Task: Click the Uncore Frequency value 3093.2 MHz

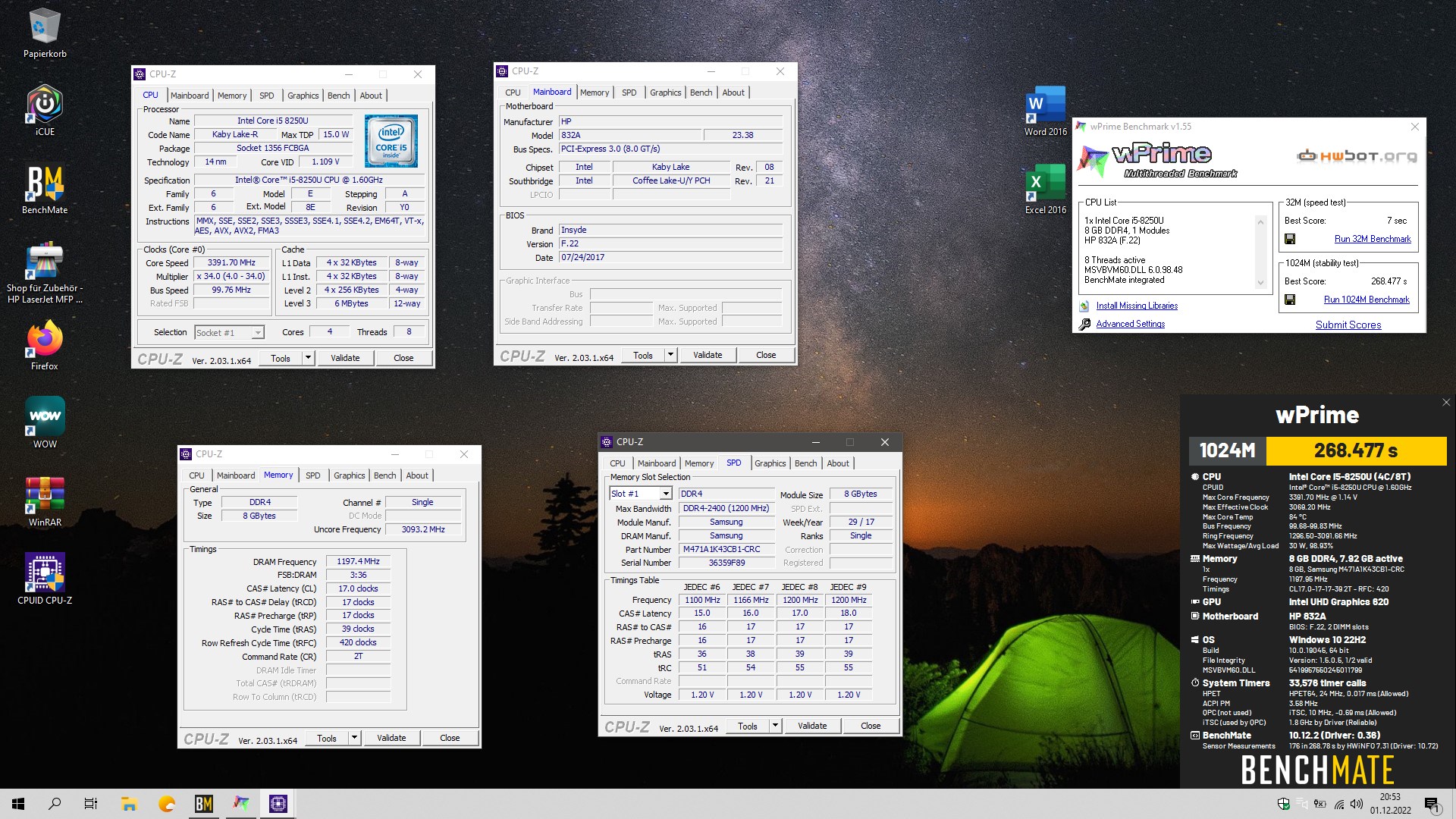Action: coord(423,529)
